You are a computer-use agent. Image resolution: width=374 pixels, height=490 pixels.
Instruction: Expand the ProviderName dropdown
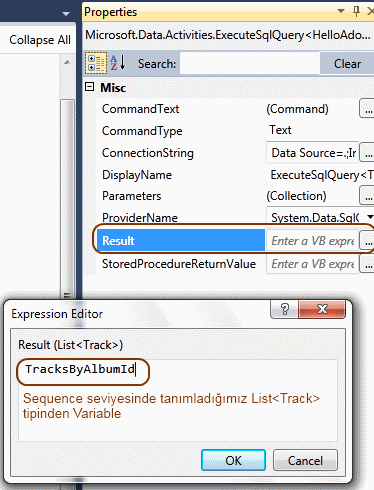(370, 217)
